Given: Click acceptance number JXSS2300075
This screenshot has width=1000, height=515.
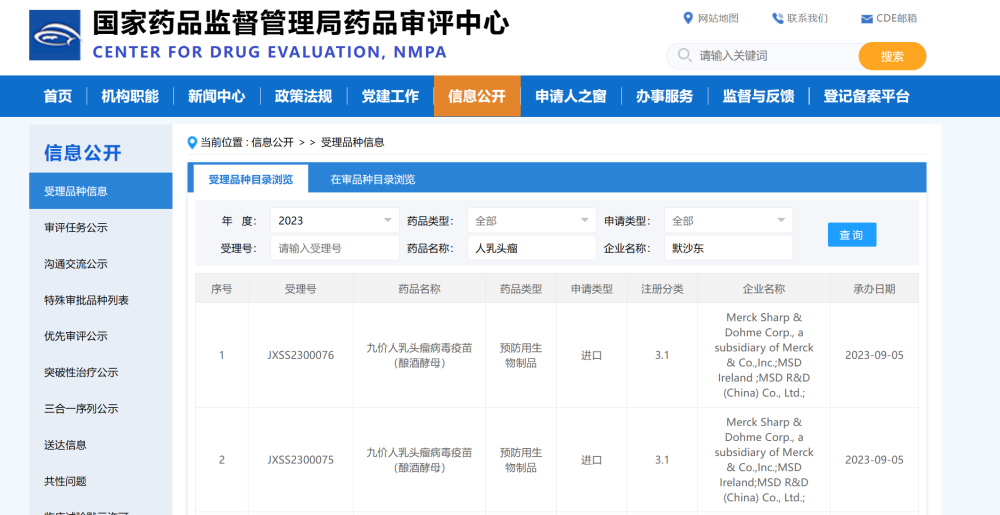Looking at the screenshot, I should 300,460.
